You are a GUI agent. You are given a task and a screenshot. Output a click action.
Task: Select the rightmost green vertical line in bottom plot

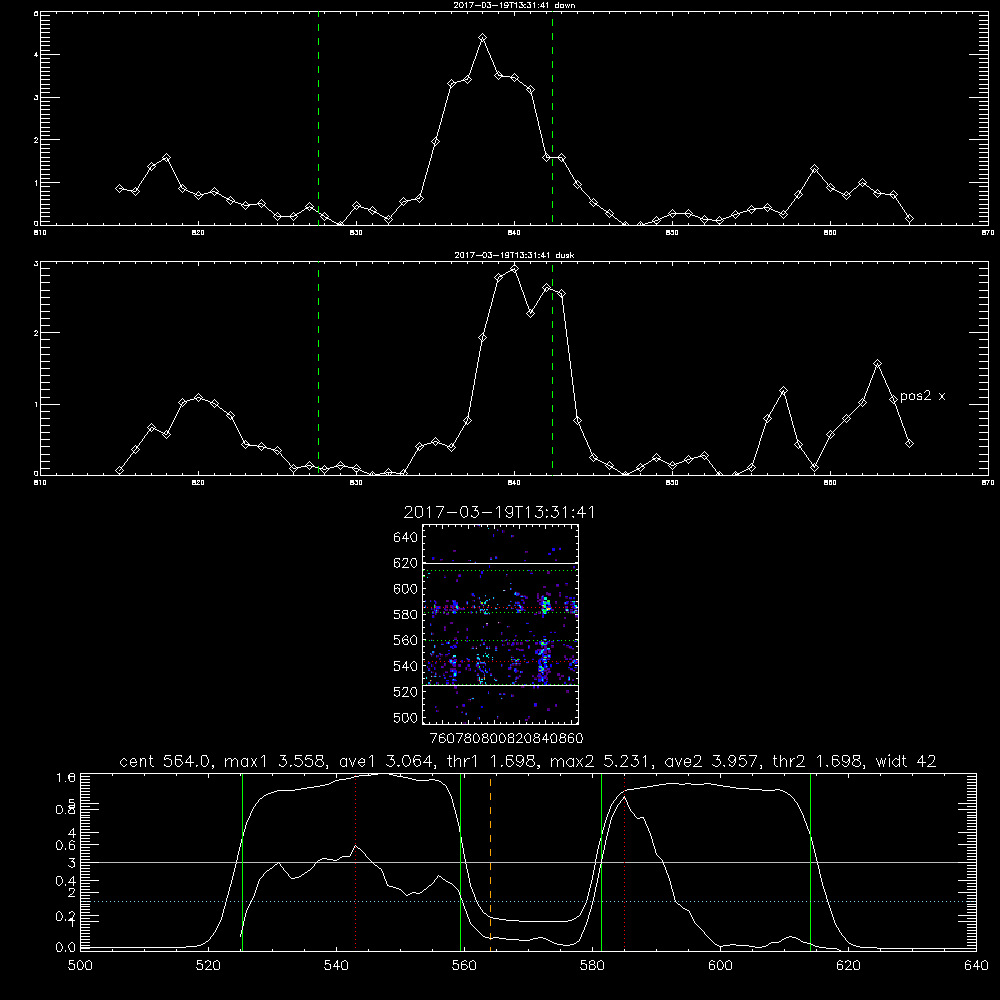tap(811, 861)
